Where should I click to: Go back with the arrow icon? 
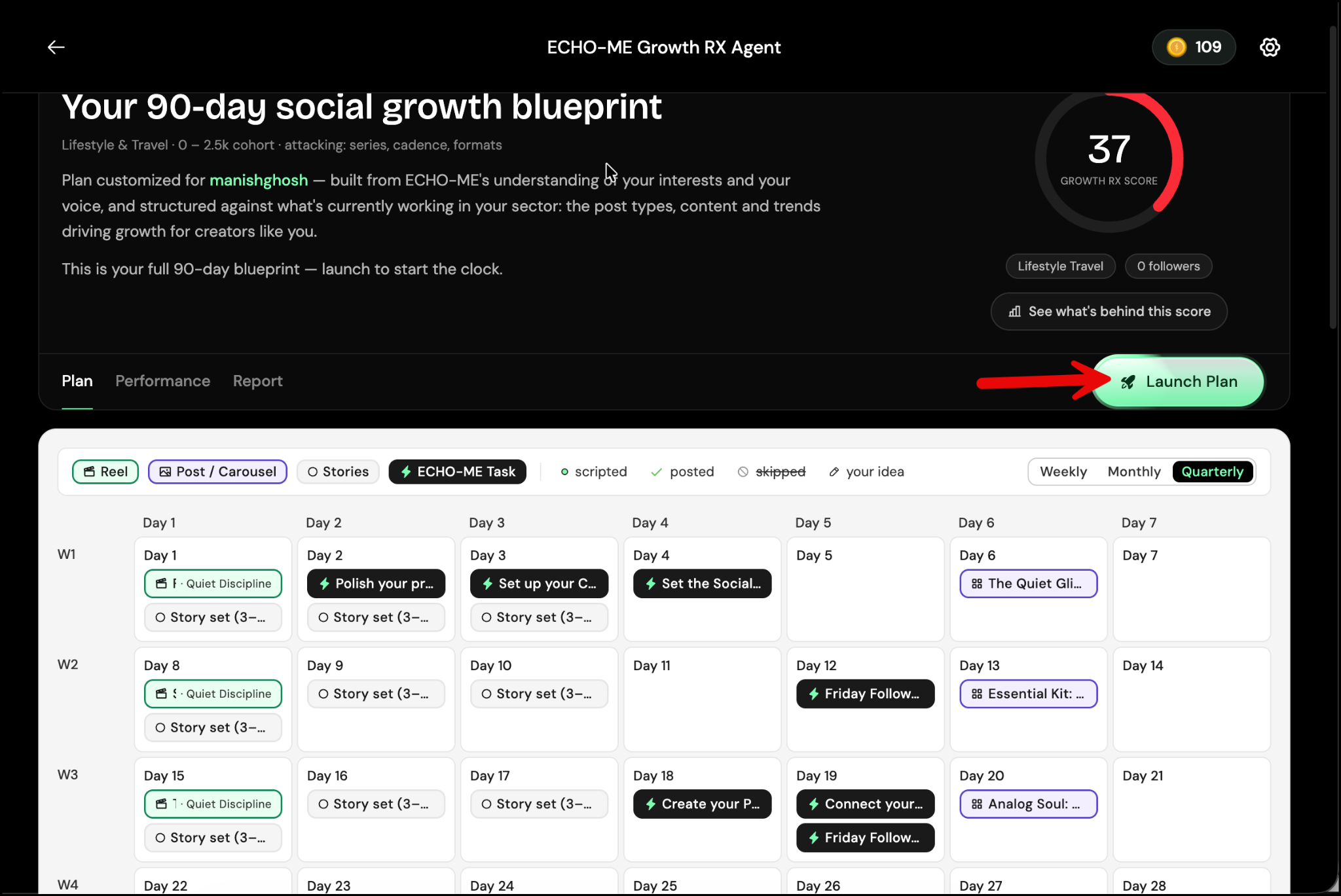pyautogui.click(x=56, y=47)
